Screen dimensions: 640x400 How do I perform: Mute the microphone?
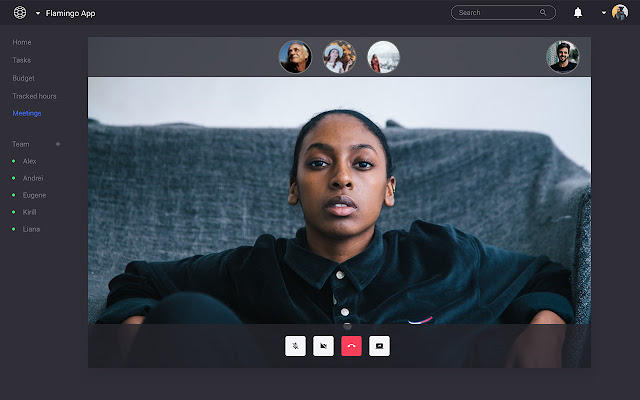click(x=295, y=346)
